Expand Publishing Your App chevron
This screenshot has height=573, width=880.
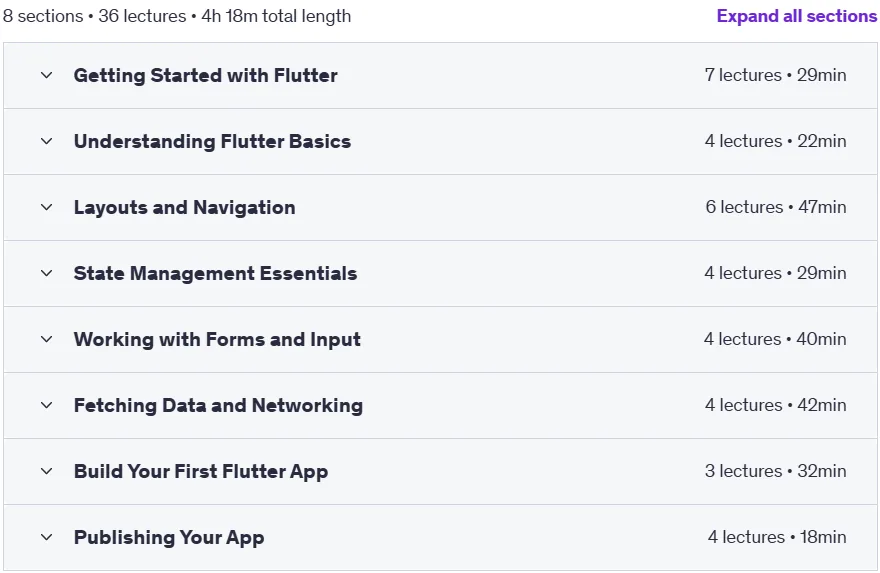pos(47,537)
